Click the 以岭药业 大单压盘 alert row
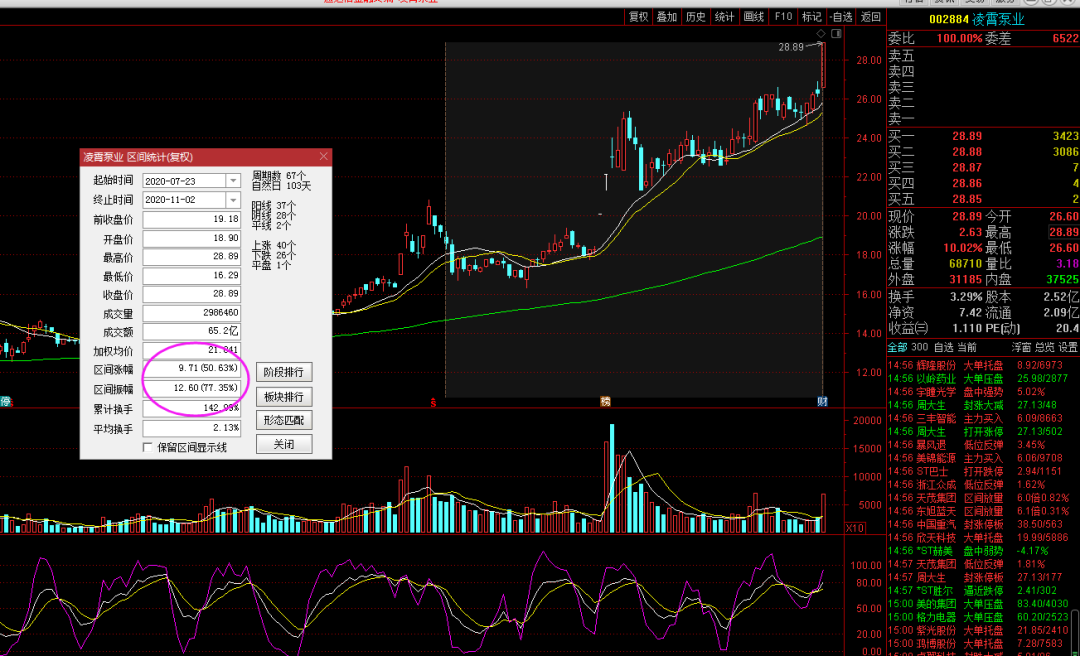 [978, 378]
